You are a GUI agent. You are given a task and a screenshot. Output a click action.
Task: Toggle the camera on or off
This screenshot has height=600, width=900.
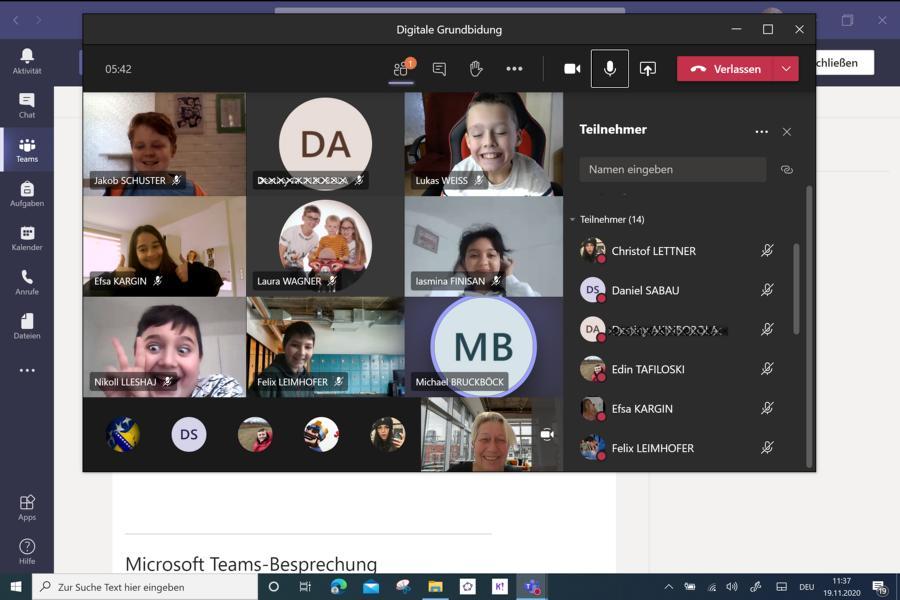click(572, 69)
